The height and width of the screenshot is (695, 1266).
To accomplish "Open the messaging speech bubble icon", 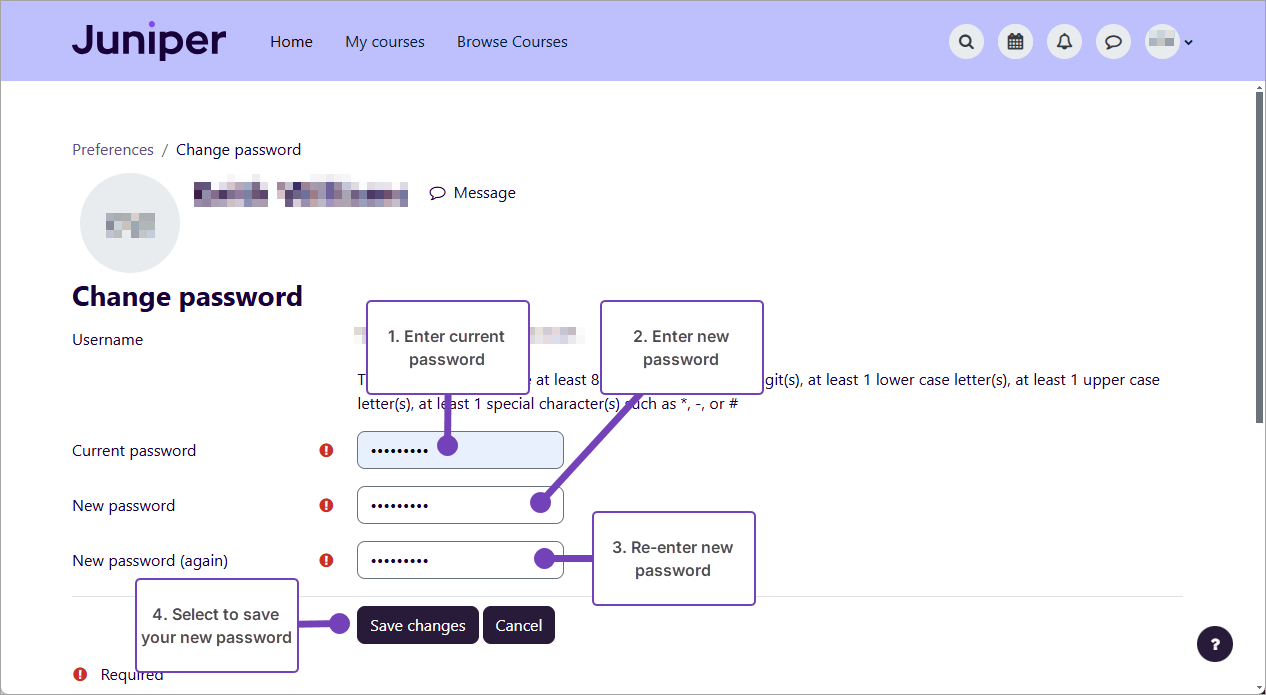I will (1113, 42).
